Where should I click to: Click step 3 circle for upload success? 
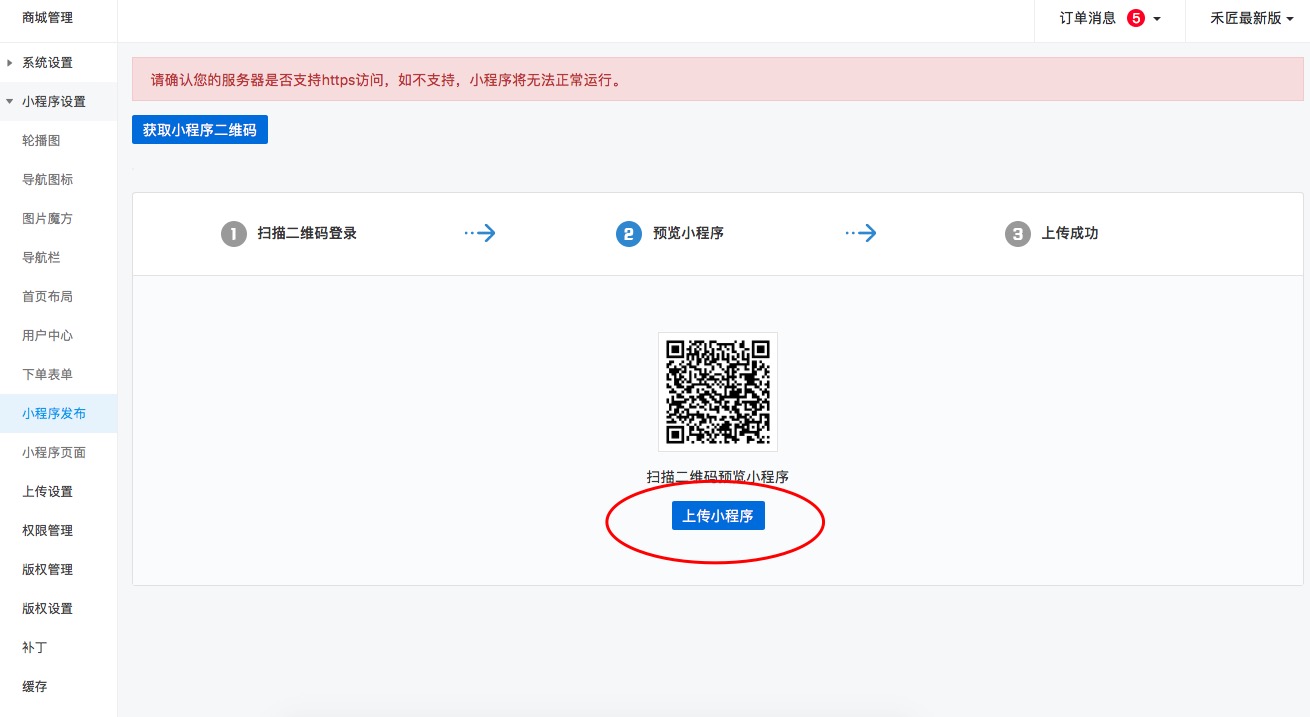click(1017, 234)
